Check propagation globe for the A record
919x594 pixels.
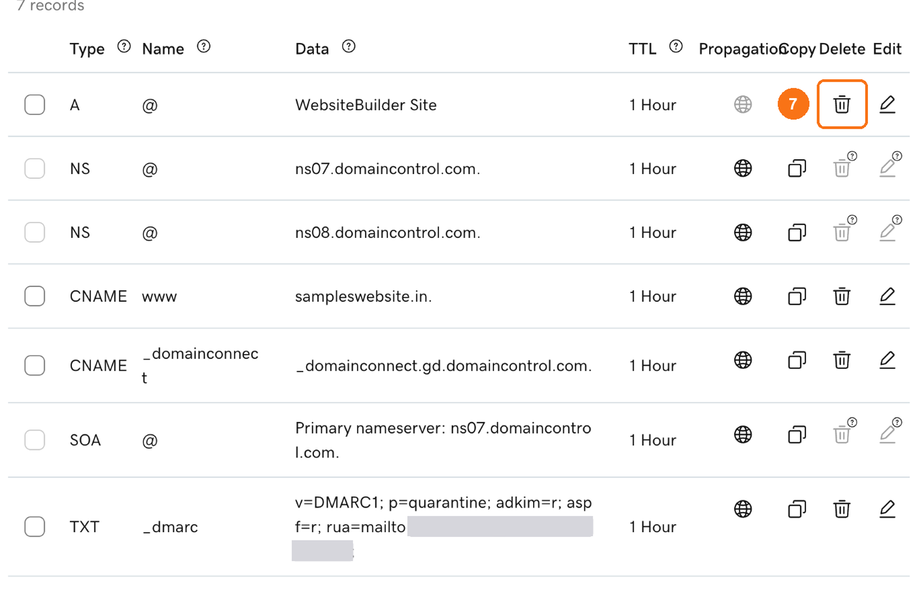click(x=743, y=104)
